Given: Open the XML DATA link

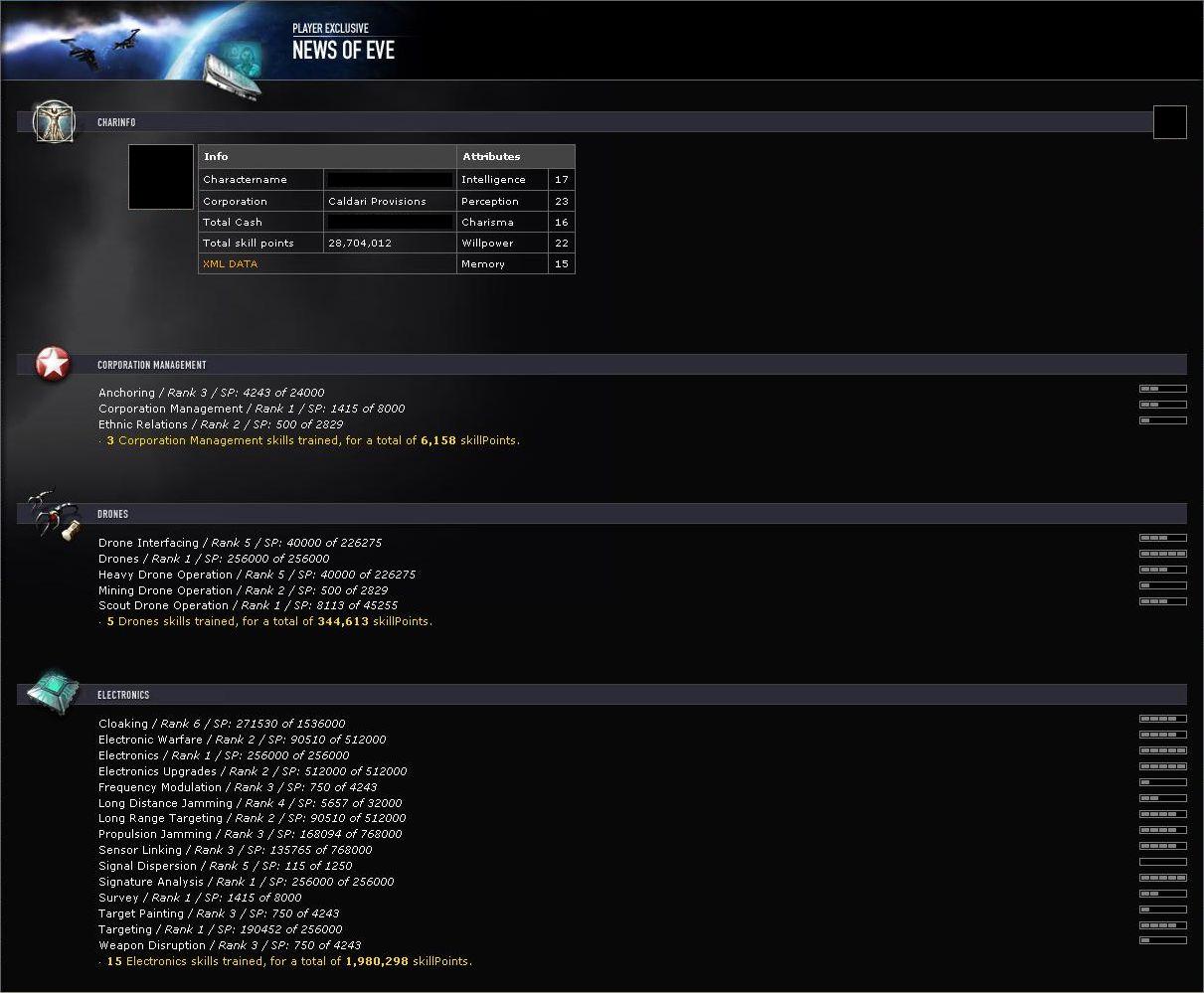Looking at the screenshot, I should 230,264.
